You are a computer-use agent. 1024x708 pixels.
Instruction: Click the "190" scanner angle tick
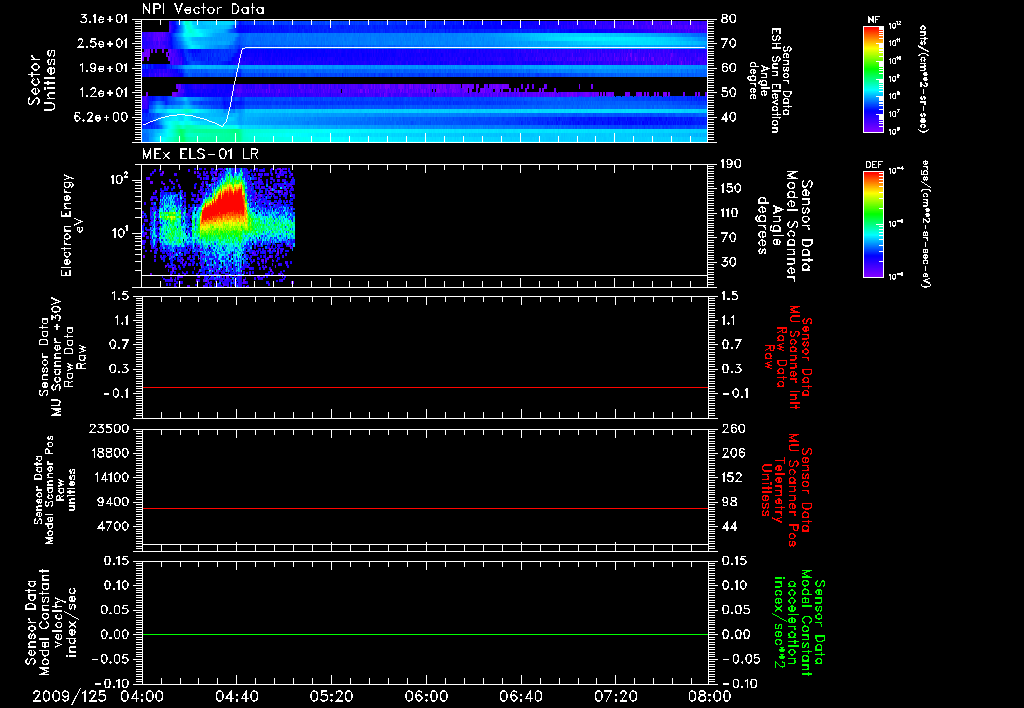731,163
